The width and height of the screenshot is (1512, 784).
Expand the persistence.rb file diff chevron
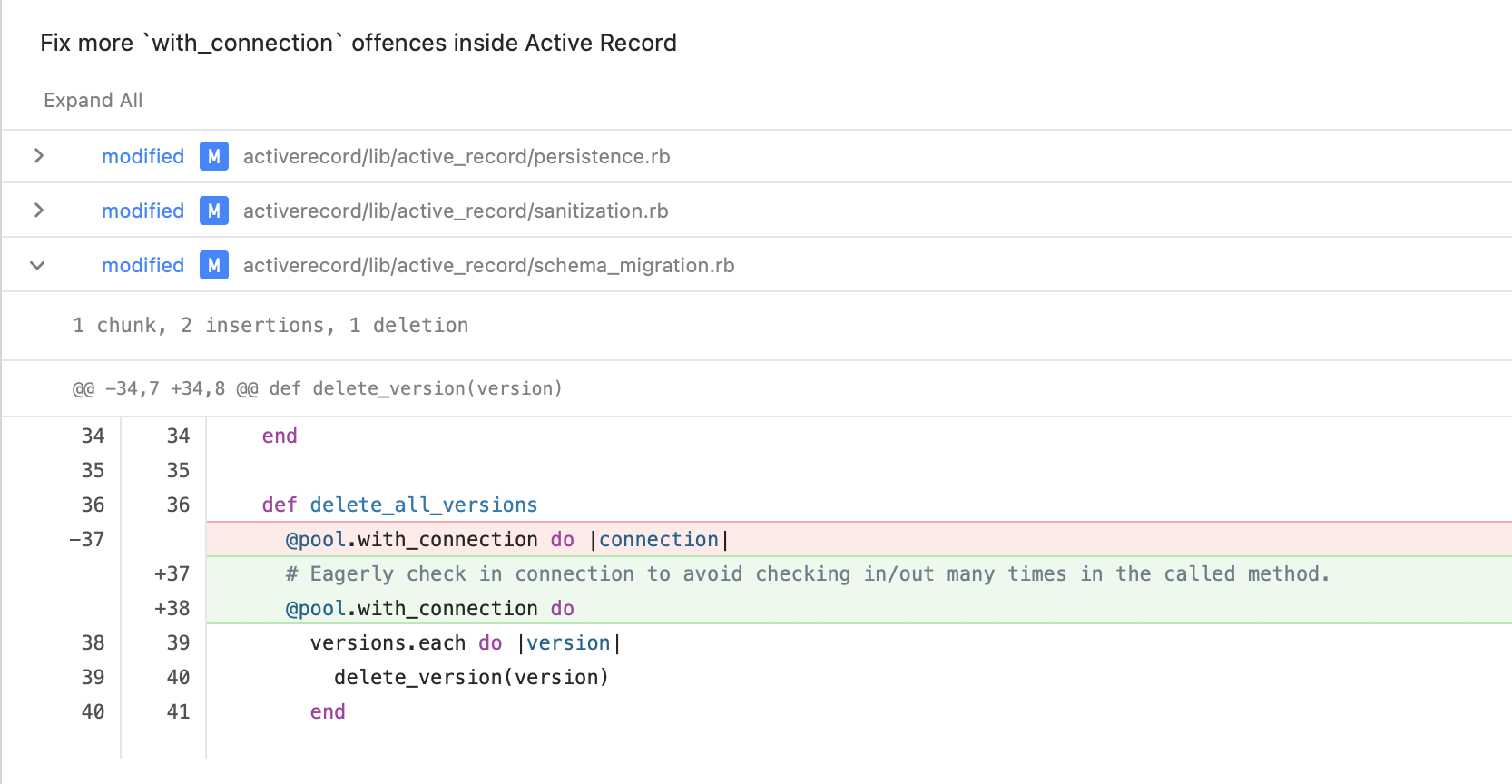pos(38,156)
